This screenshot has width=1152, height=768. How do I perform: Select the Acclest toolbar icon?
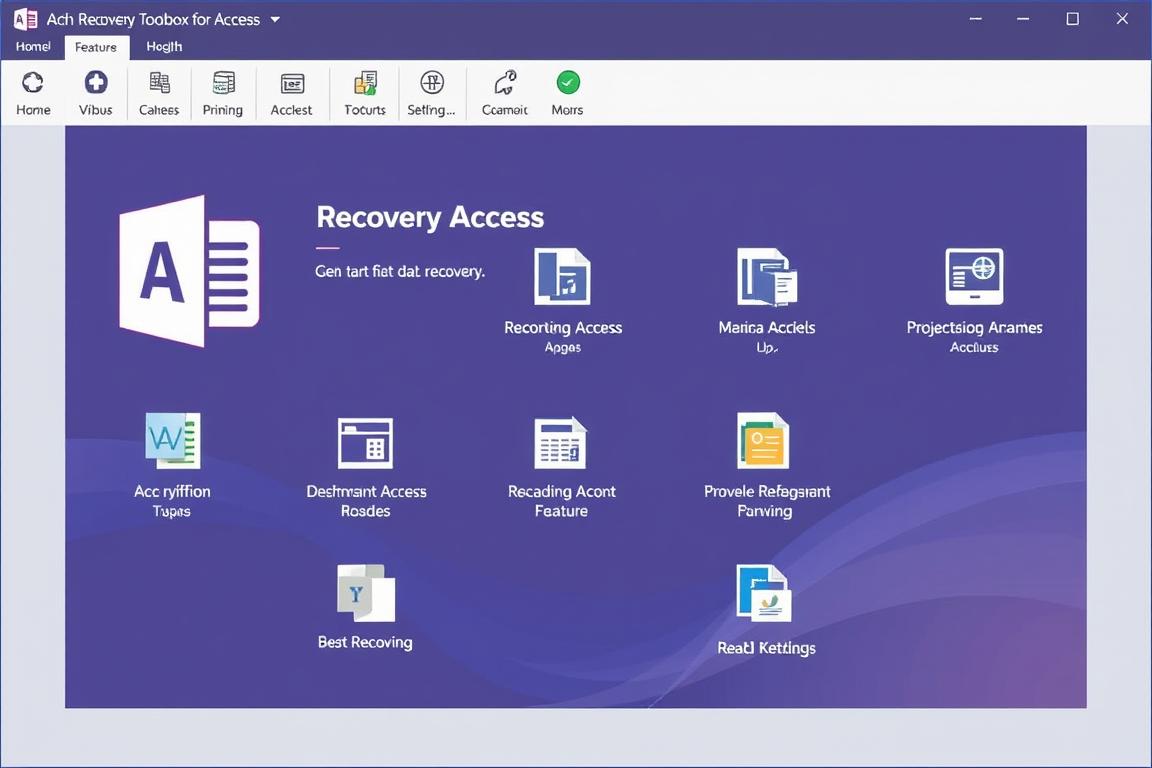tap(292, 83)
